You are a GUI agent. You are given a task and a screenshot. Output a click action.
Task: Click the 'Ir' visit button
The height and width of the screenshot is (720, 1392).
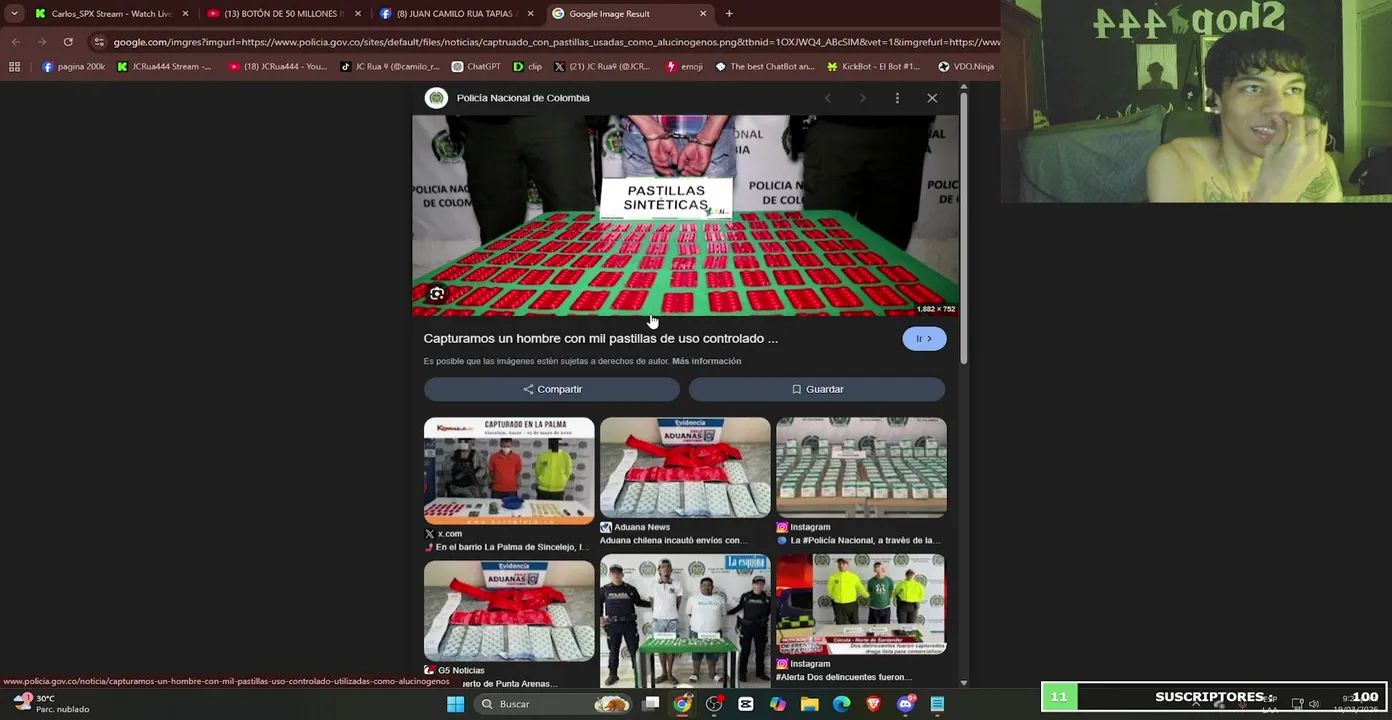tap(924, 339)
